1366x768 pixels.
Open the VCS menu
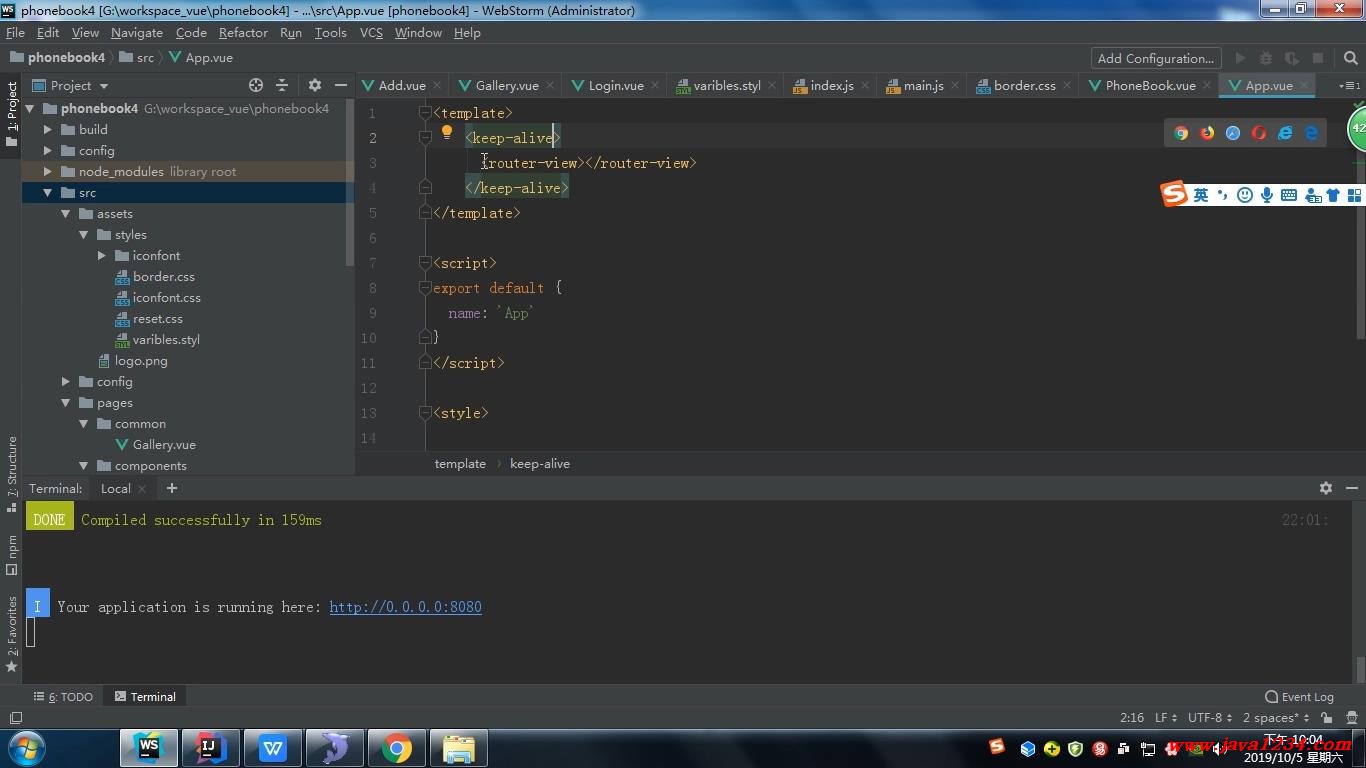point(371,32)
